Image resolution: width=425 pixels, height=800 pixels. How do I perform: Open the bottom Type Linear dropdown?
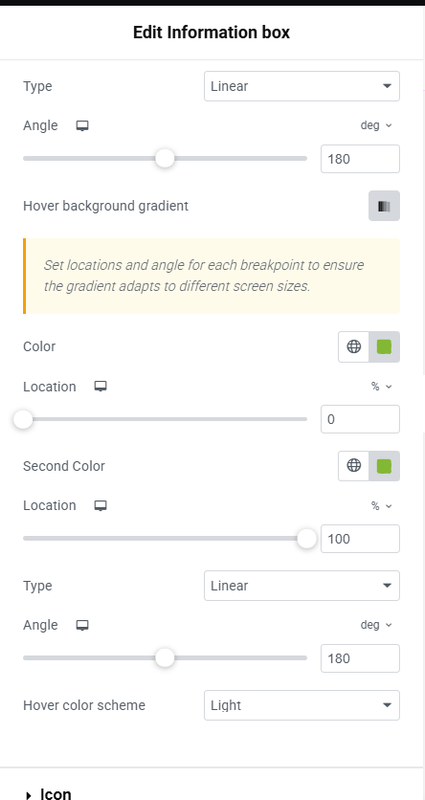pyautogui.click(x=302, y=586)
